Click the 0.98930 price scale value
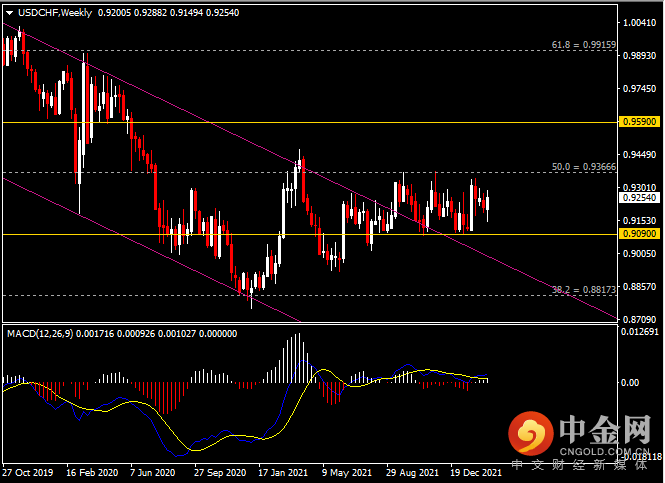 tap(639, 56)
